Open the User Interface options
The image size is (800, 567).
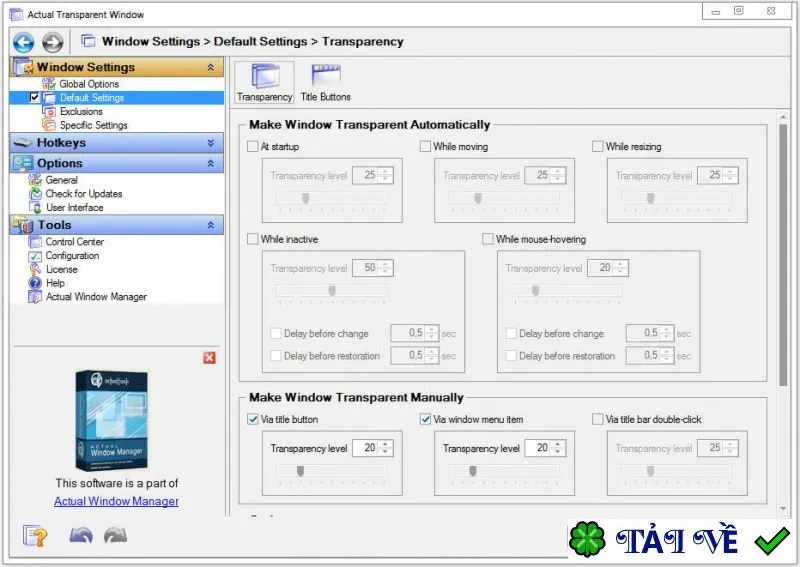click(x=74, y=208)
